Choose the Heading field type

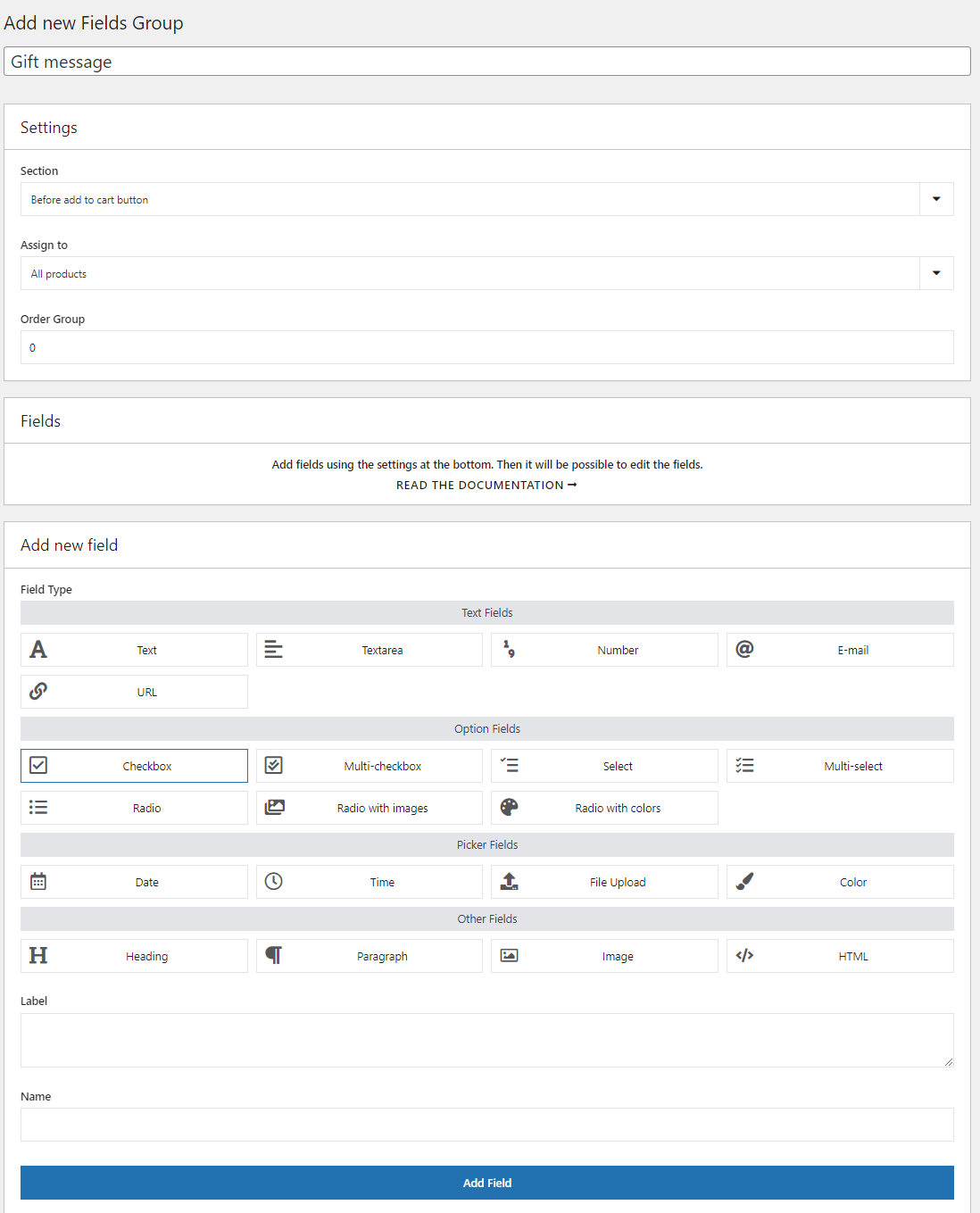tap(134, 956)
